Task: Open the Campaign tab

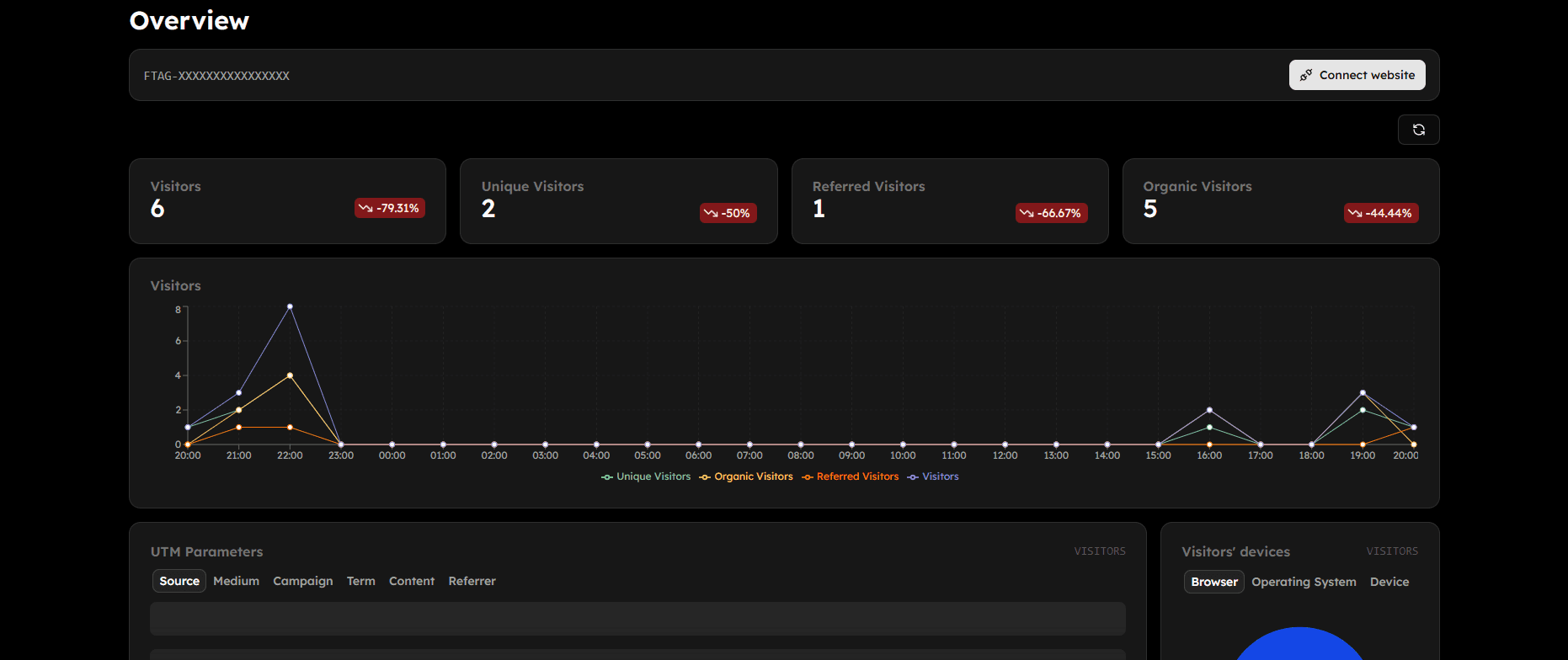Action: coord(302,581)
